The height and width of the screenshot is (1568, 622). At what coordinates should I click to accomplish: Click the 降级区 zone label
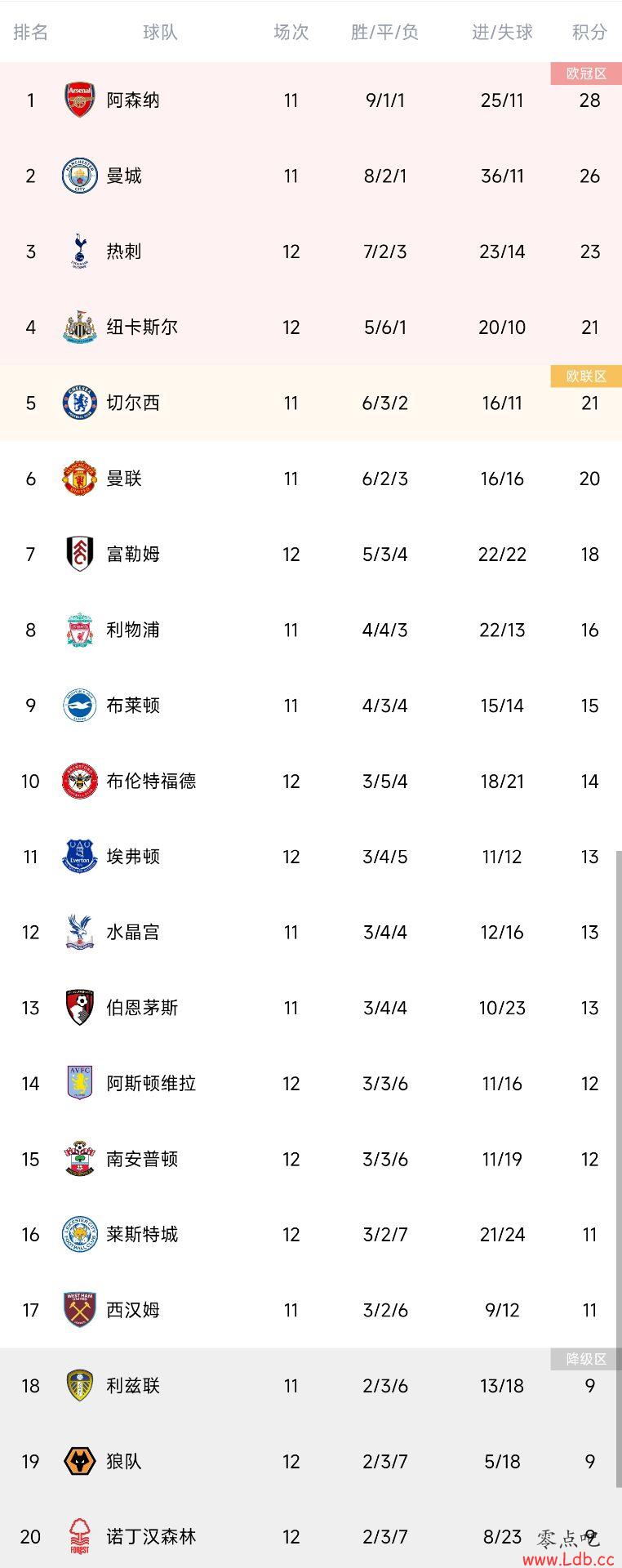586,1359
